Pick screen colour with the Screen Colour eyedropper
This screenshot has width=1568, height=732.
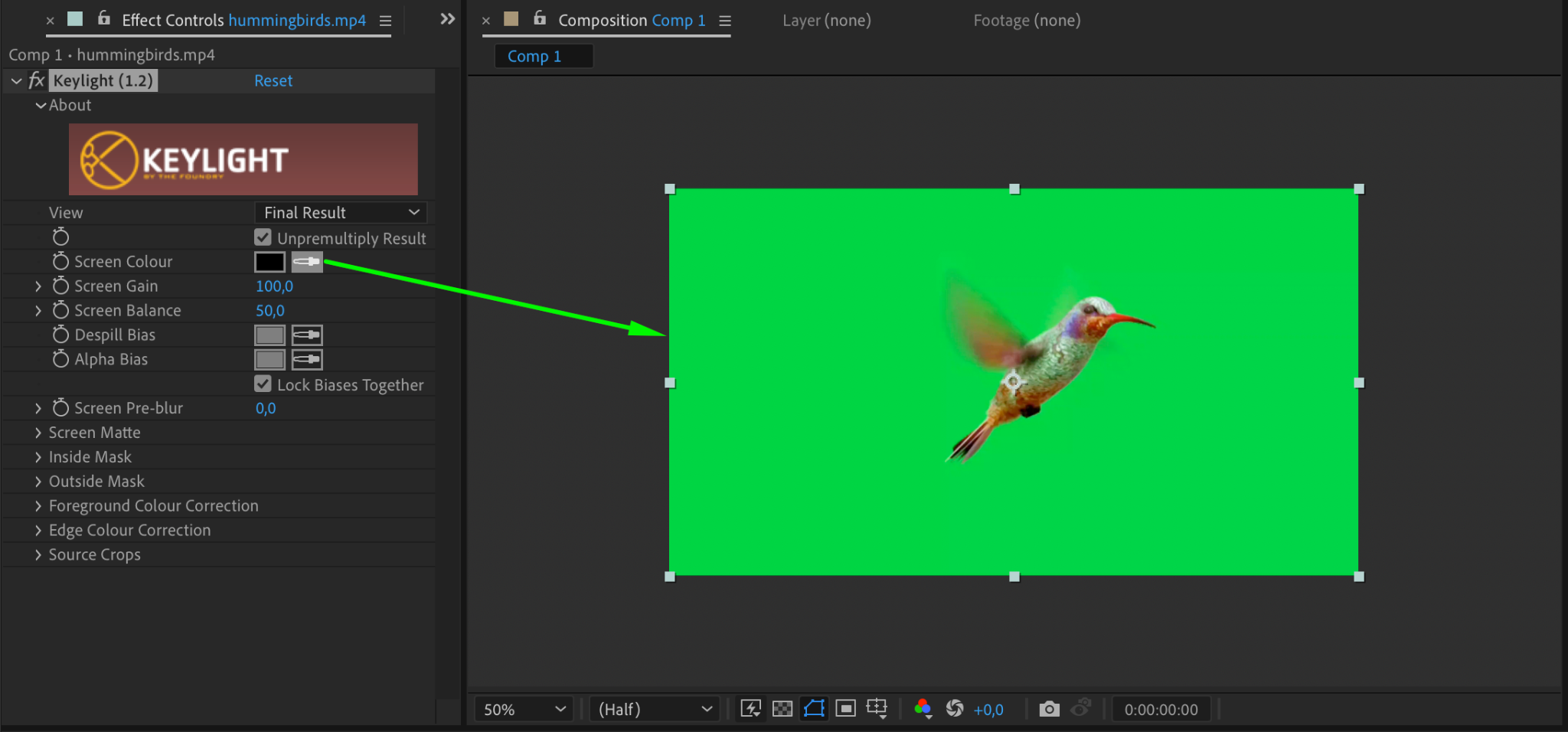point(307,262)
